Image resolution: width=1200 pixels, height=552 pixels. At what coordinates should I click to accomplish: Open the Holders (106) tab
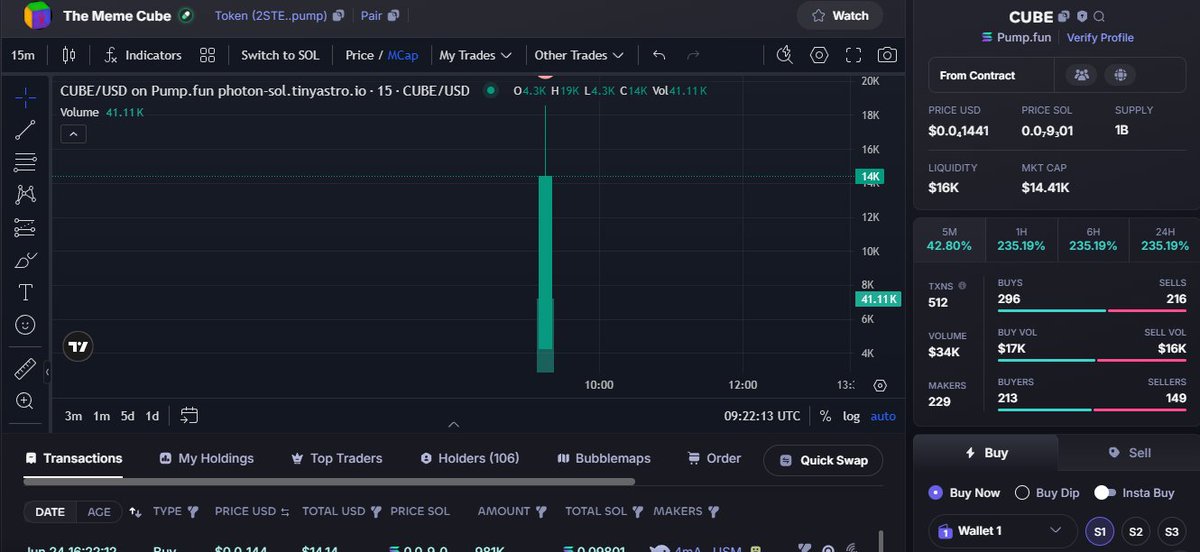pos(470,458)
